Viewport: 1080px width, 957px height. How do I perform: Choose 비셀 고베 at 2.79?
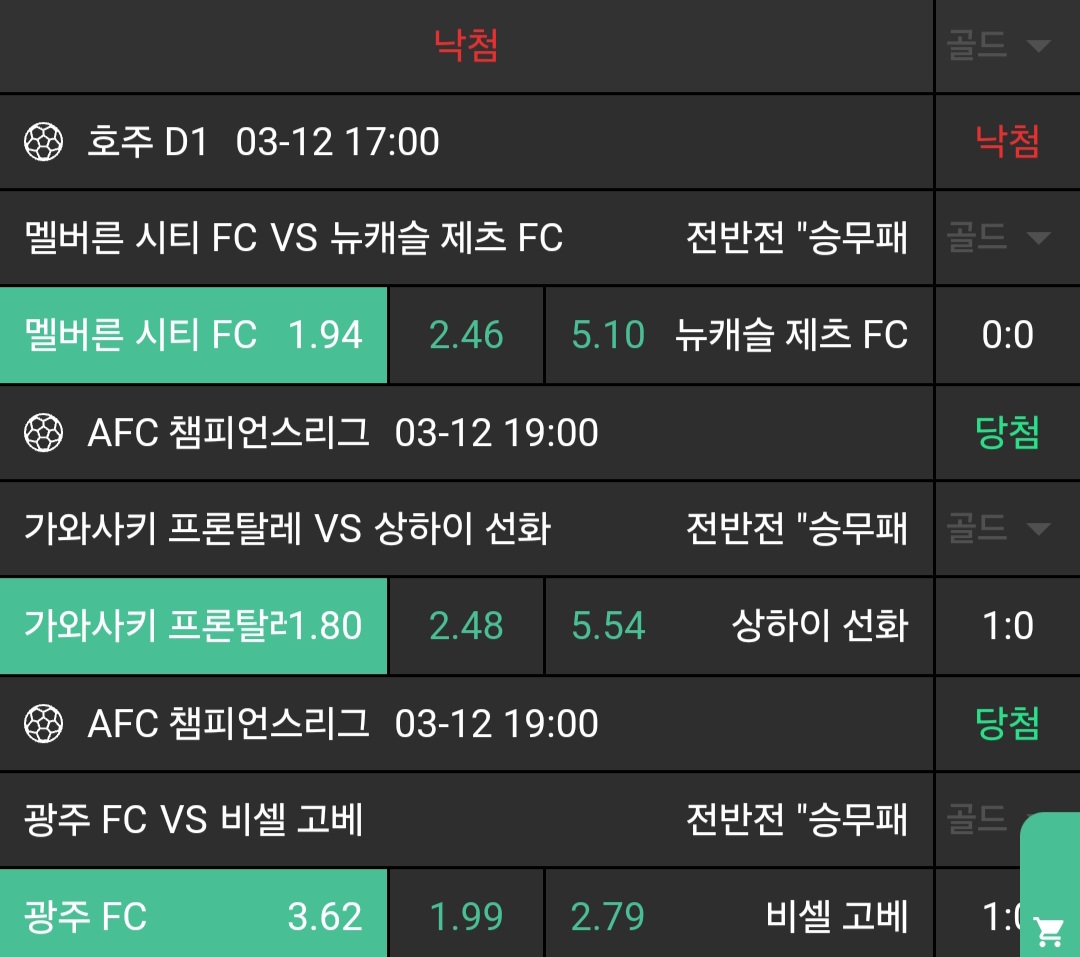739,916
